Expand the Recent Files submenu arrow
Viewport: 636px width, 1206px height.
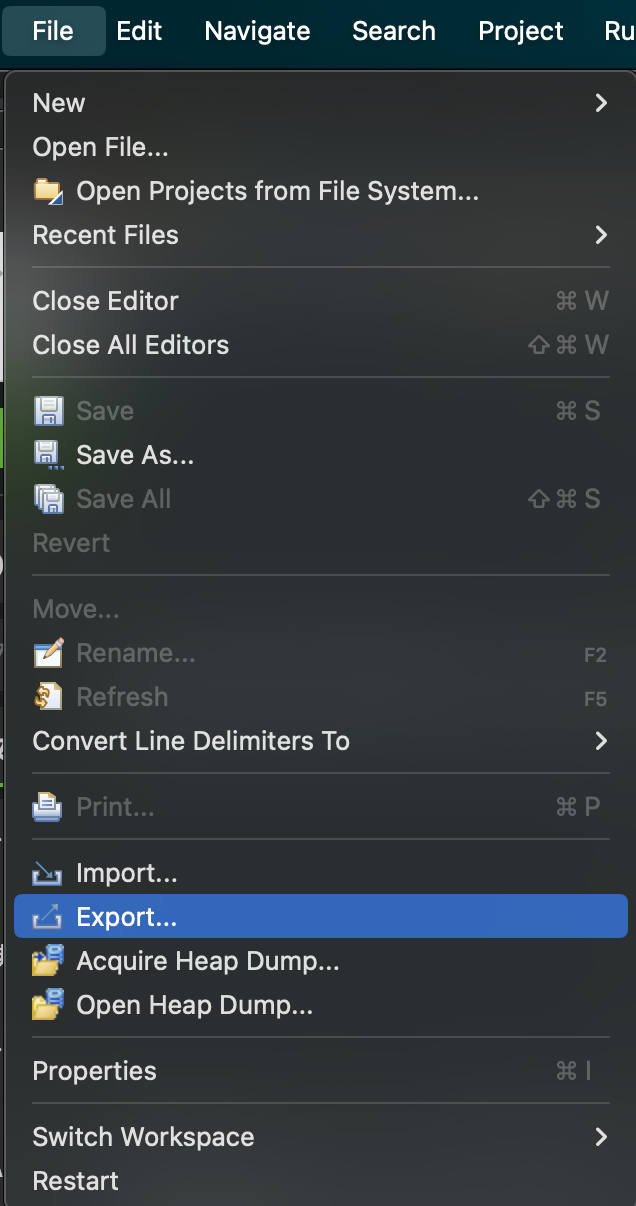601,235
